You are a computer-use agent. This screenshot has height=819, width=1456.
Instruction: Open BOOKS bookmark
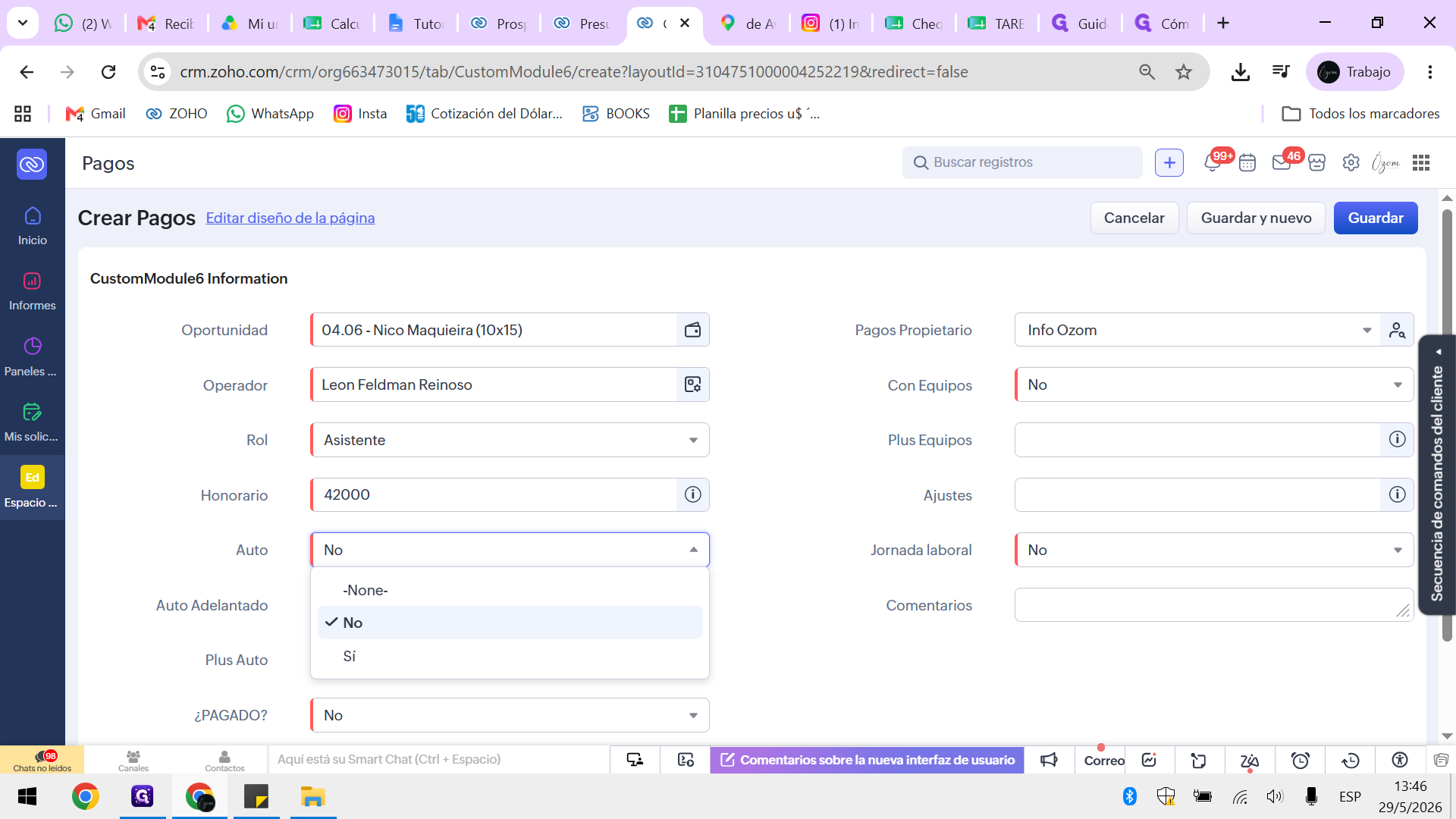coord(616,114)
